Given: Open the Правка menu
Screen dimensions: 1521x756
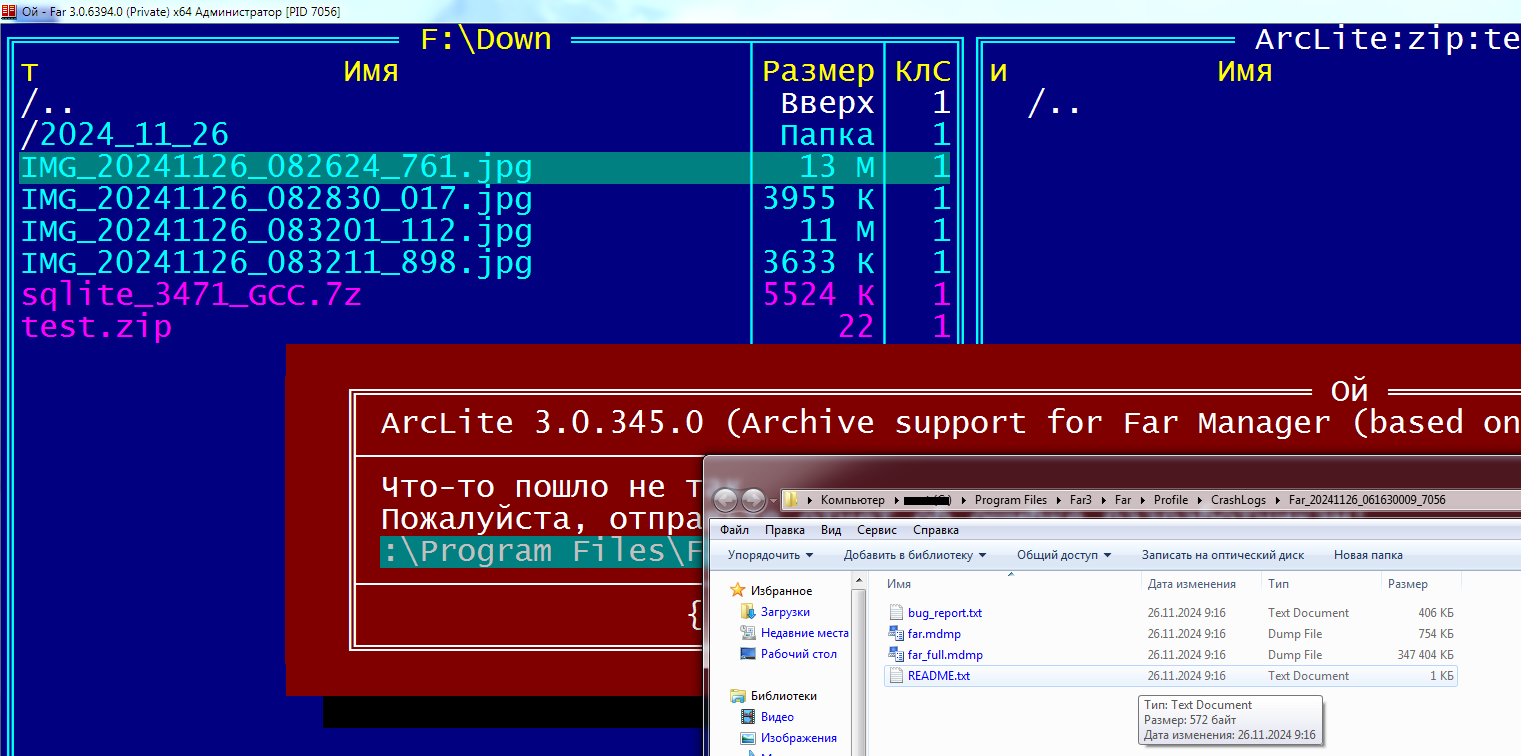Looking at the screenshot, I should click(784, 529).
